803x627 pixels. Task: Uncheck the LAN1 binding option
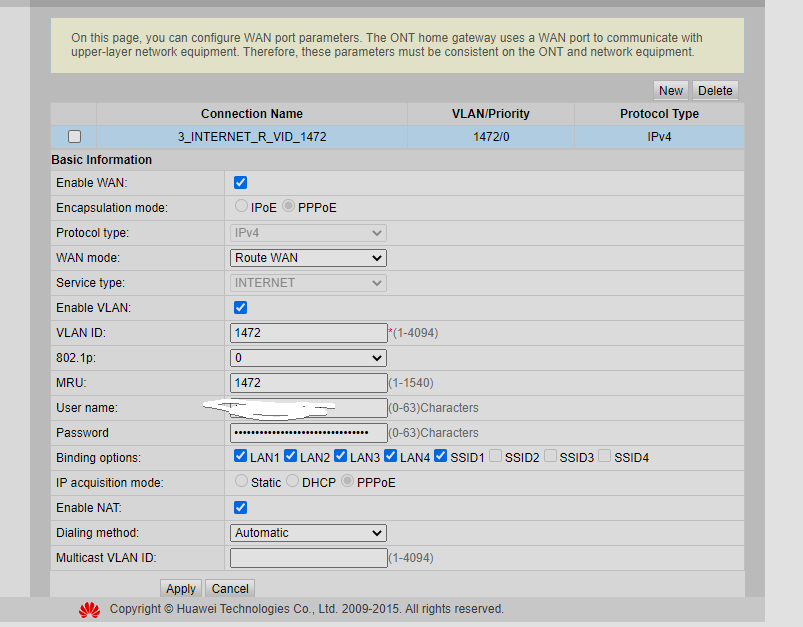[240, 457]
